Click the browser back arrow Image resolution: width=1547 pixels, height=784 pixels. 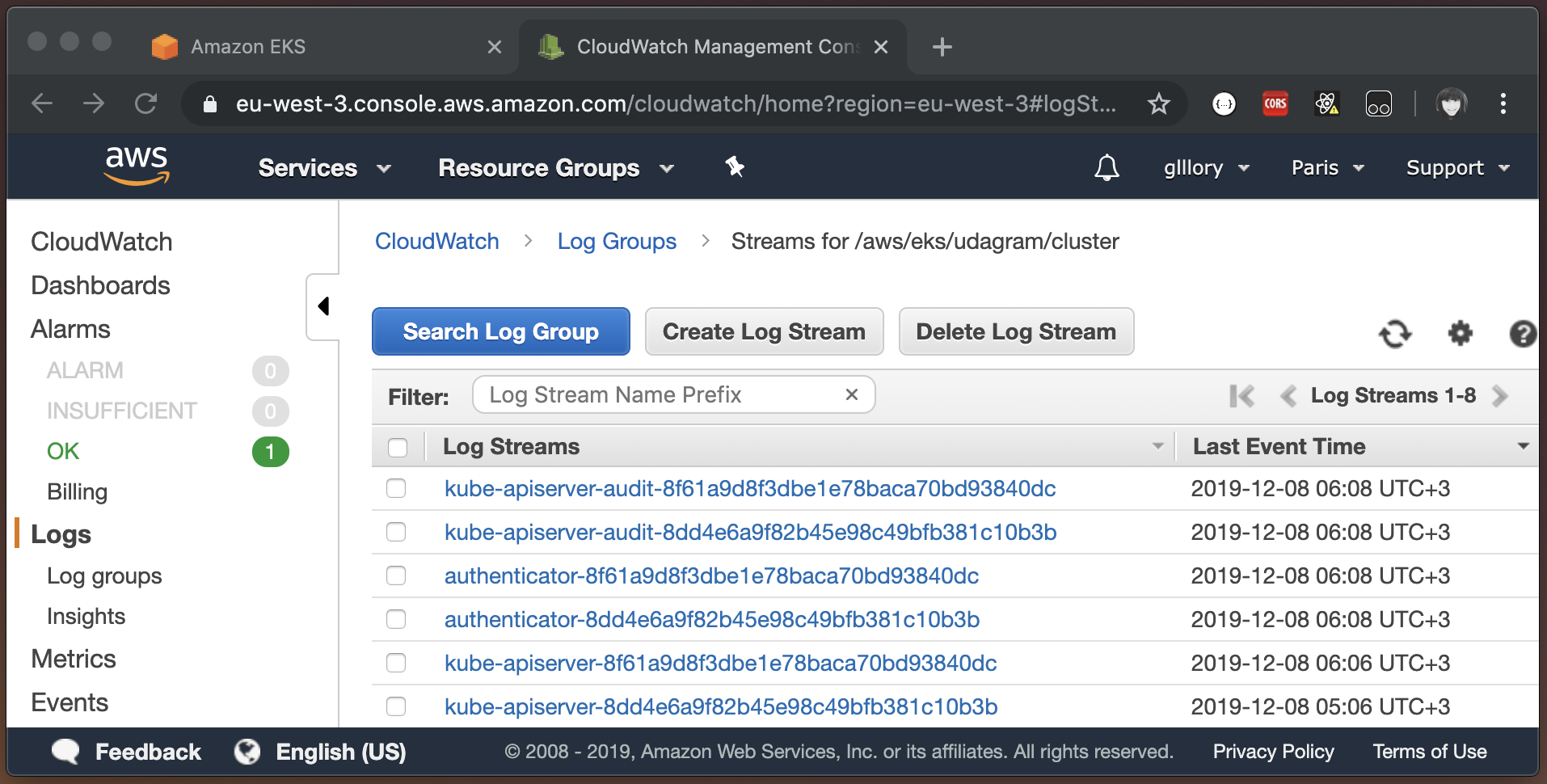point(42,103)
